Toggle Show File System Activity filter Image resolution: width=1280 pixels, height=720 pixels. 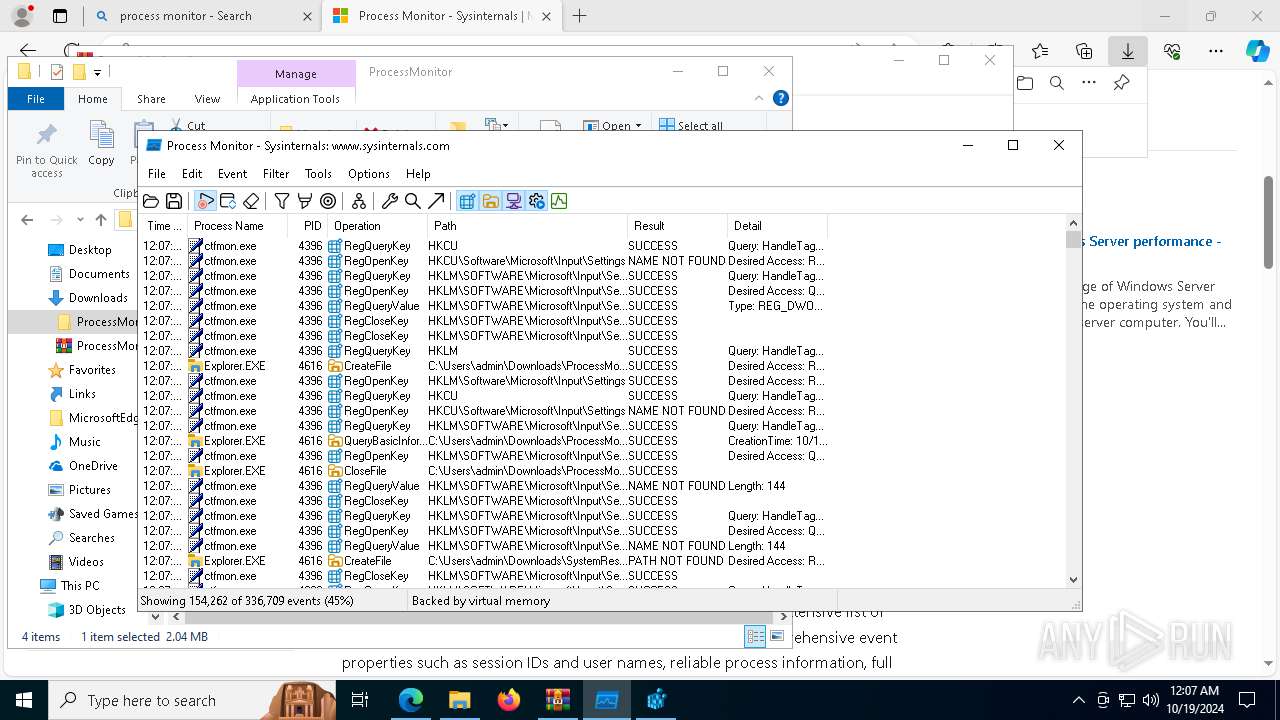tap(490, 201)
